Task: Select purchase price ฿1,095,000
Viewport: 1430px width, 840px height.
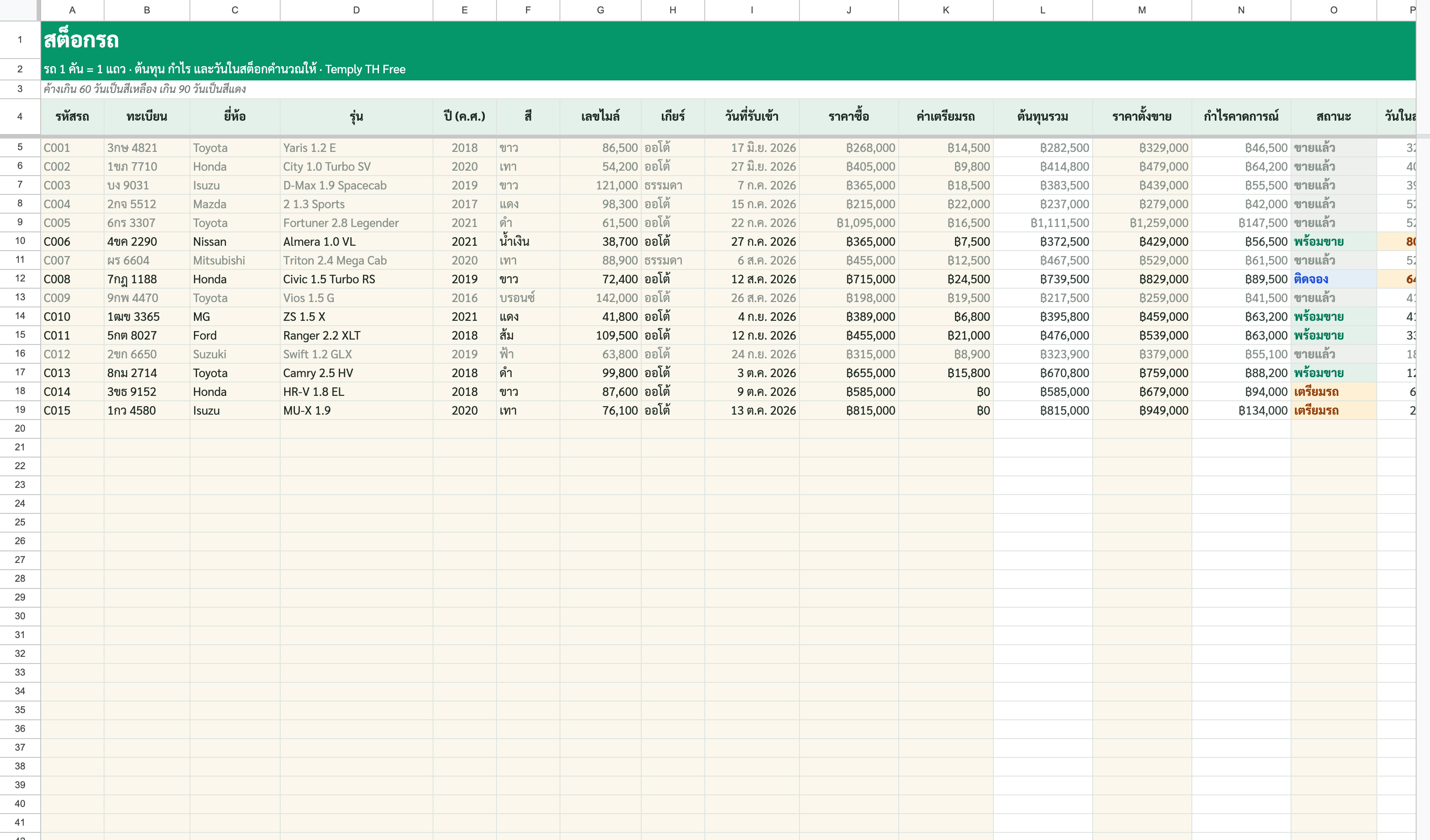Action: click(848, 223)
